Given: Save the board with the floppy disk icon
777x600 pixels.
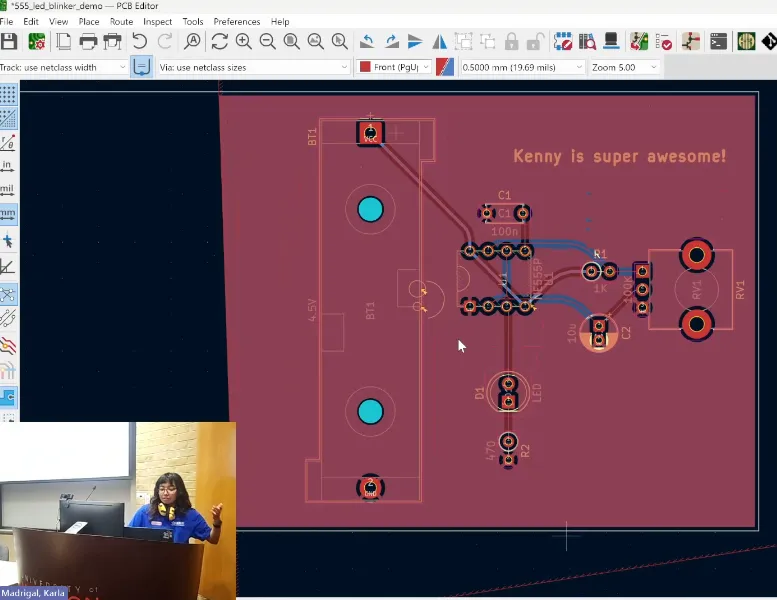Looking at the screenshot, I should point(8,42).
